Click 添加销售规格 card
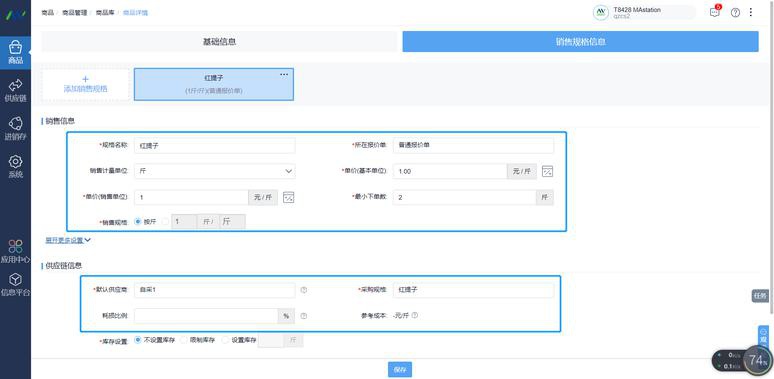The image size is (774, 379). [85, 85]
